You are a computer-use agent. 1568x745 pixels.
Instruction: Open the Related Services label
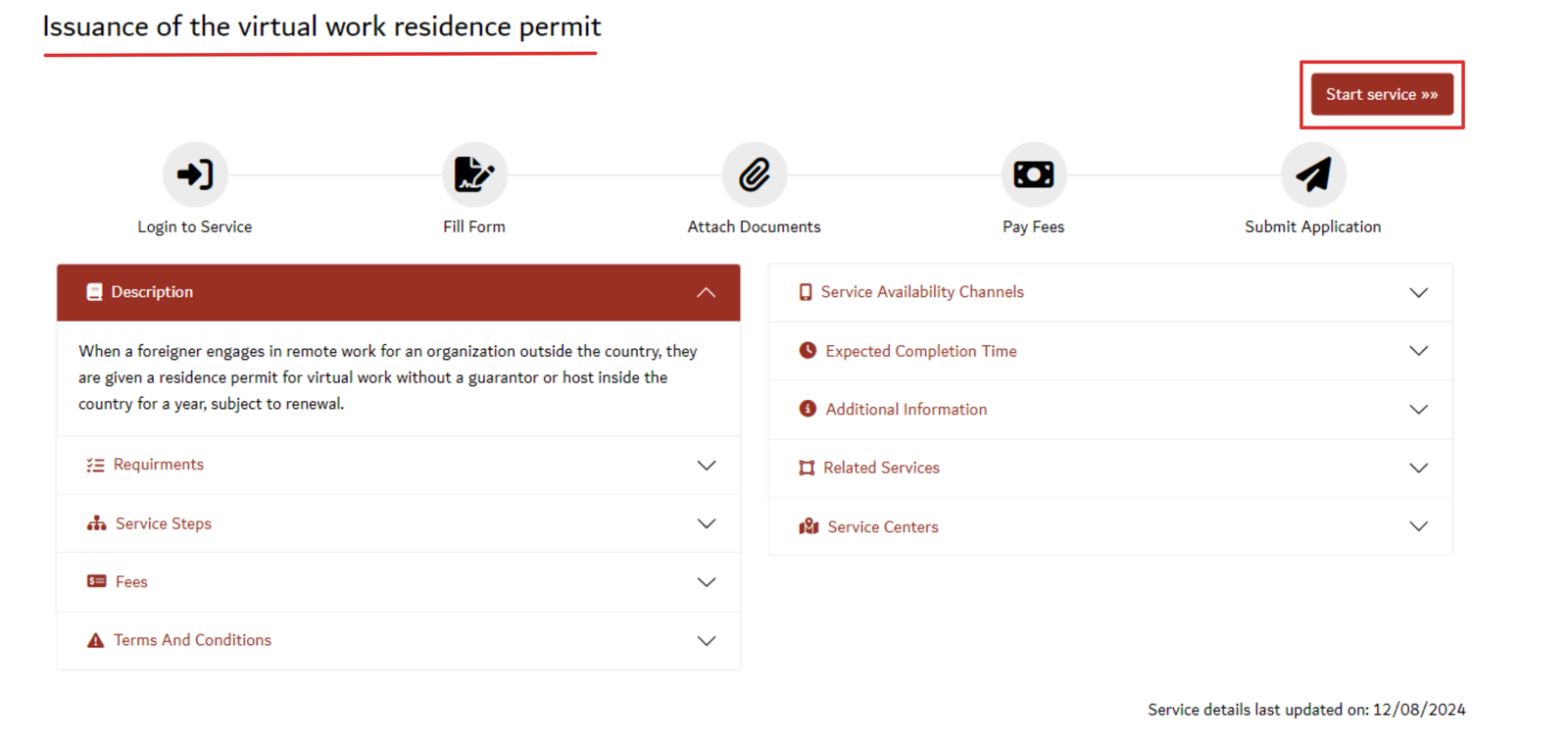click(x=881, y=468)
